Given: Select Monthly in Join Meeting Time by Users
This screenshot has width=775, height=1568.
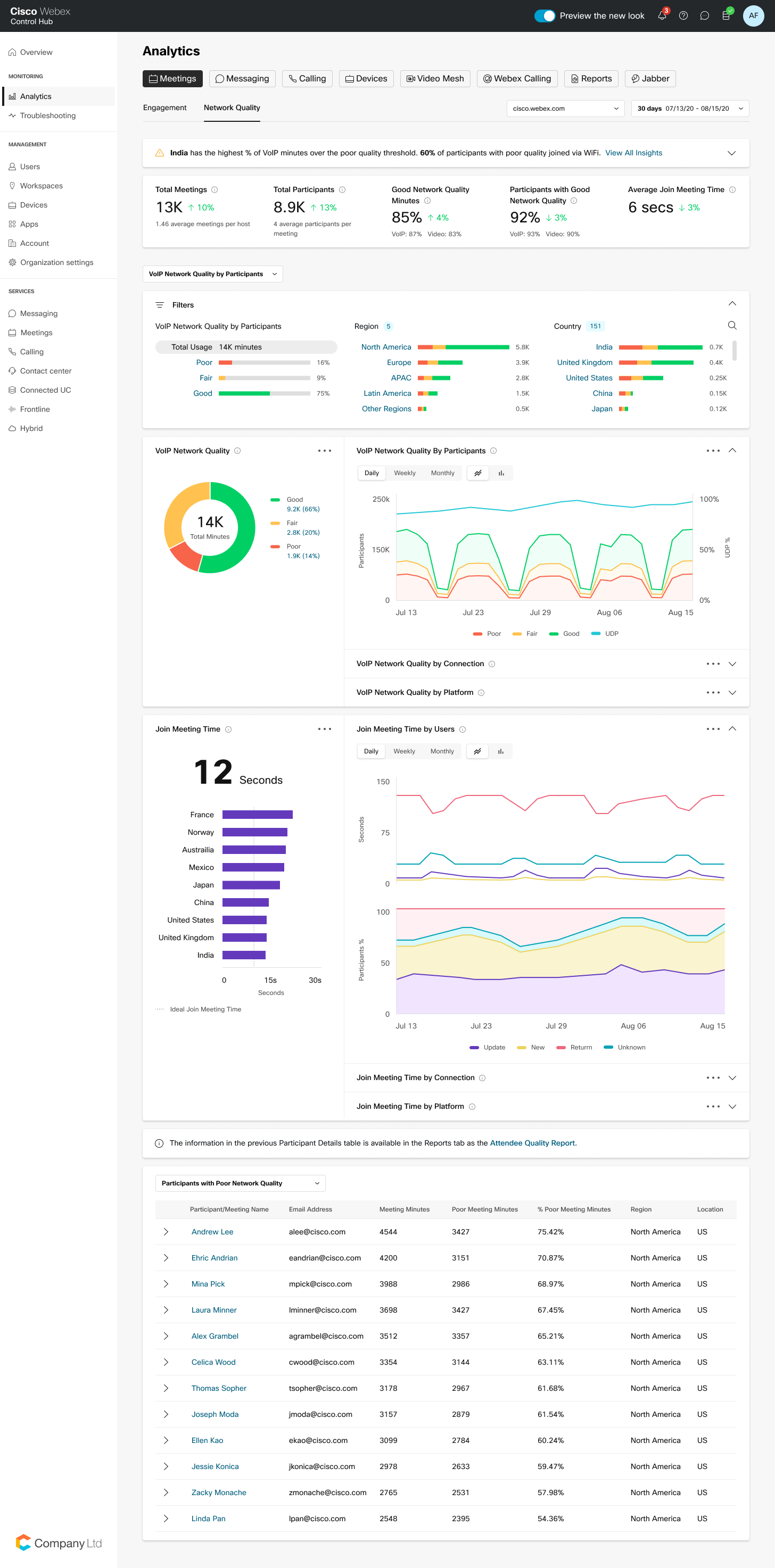Looking at the screenshot, I should 442,751.
